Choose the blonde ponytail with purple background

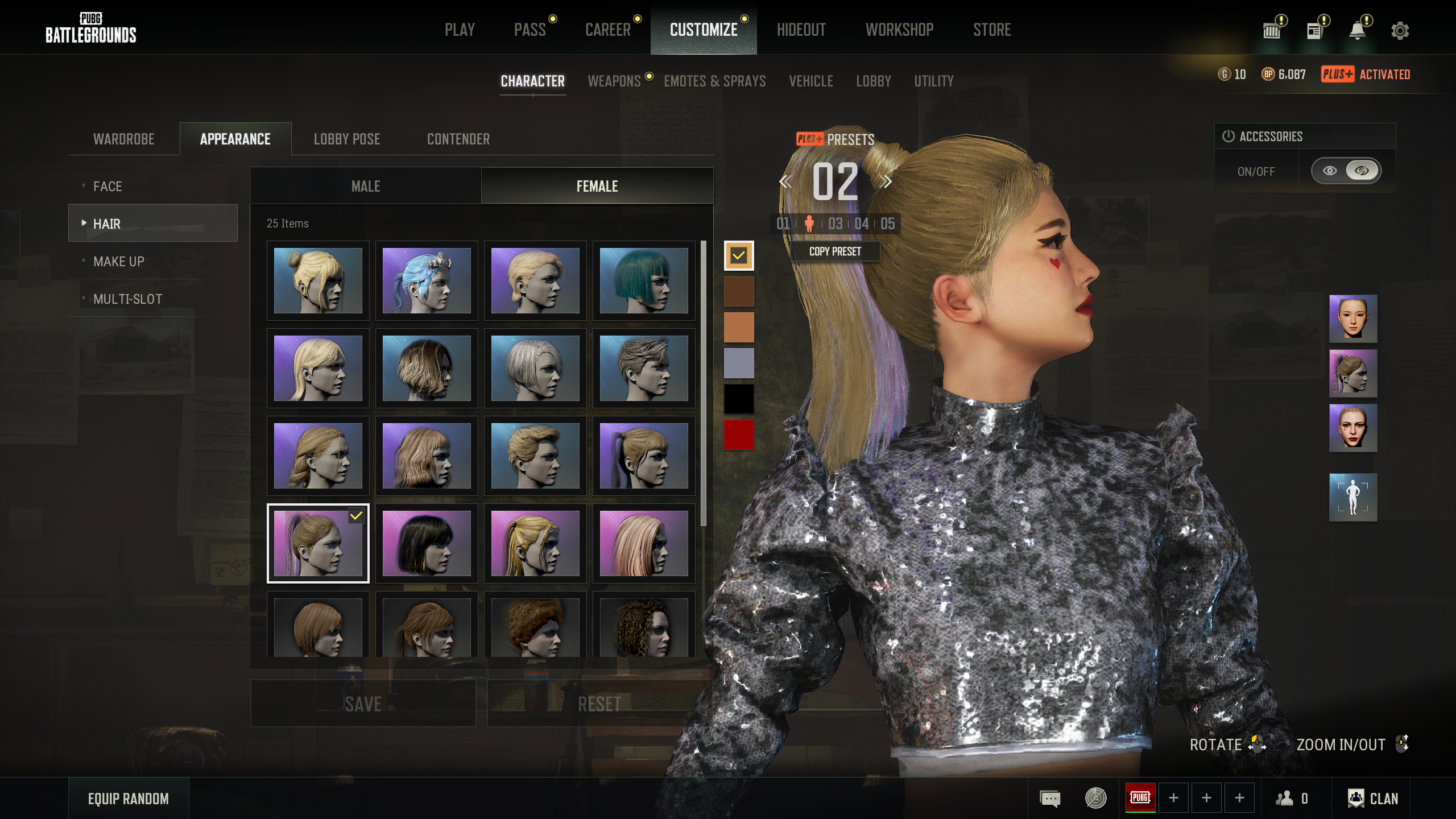[x=535, y=543]
